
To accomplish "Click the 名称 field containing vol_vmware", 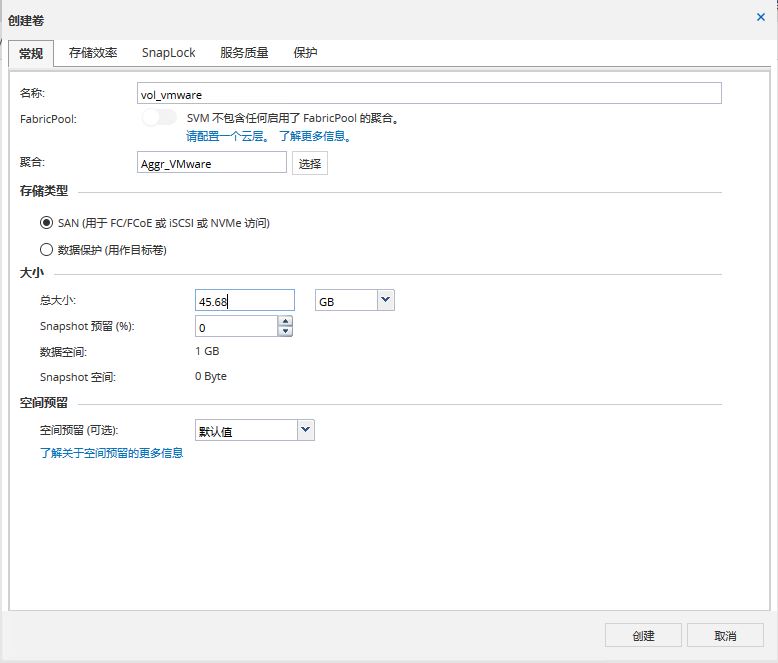I will [429, 93].
